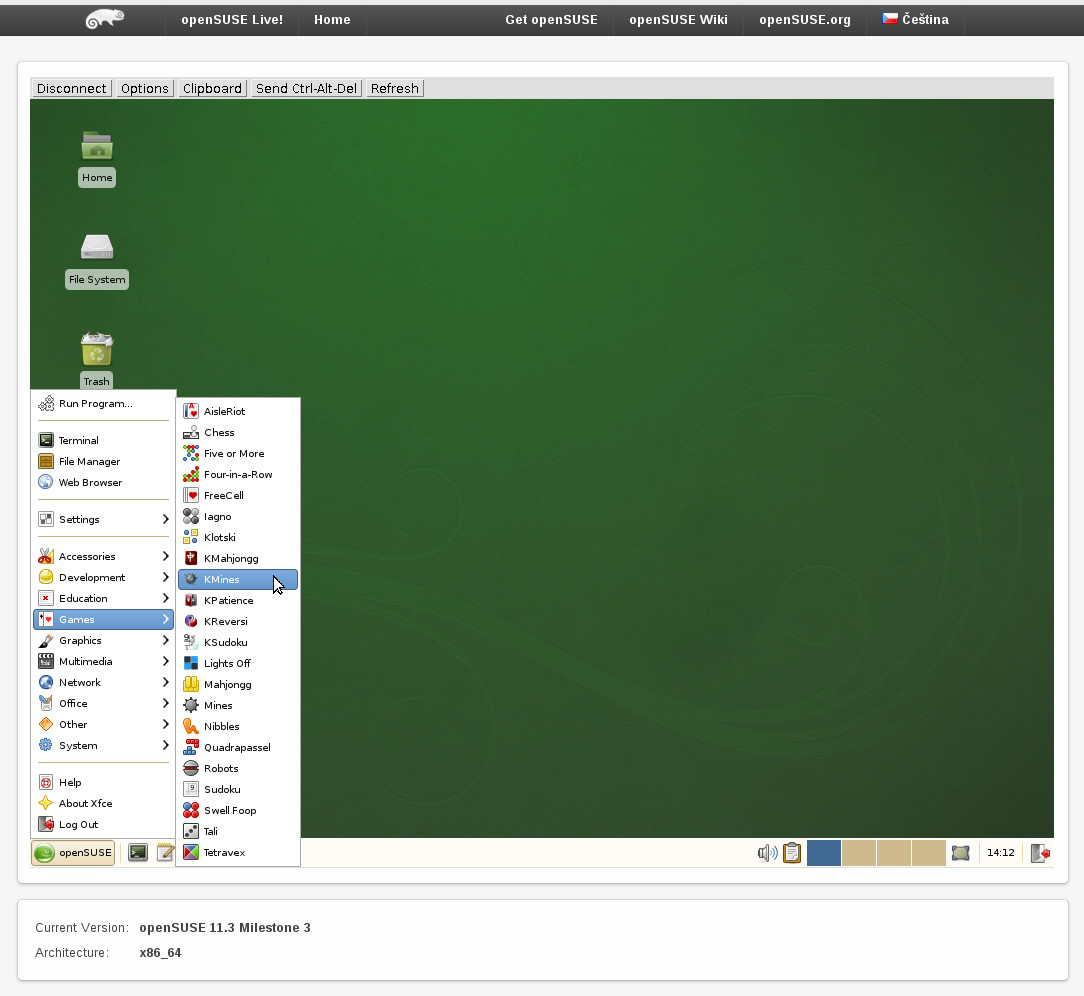The width and height of the screenshot is (1084, 996).
Task: Choose Log Out from the menu
Action: click(104, 825)
